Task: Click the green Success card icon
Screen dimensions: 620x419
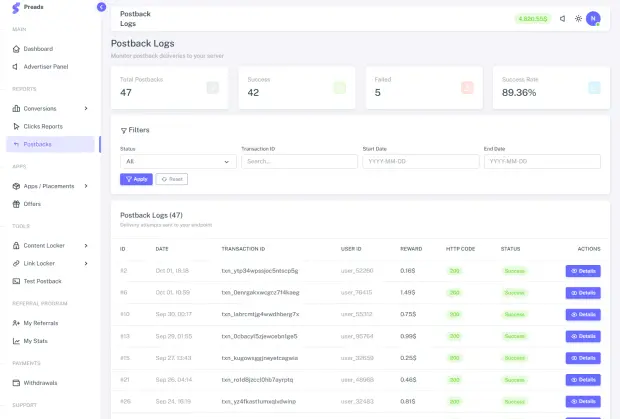Action: [340, 88]
